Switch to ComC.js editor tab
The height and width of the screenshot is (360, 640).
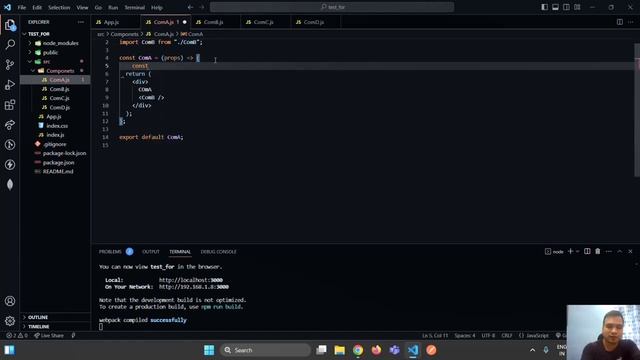pos(266,22)
